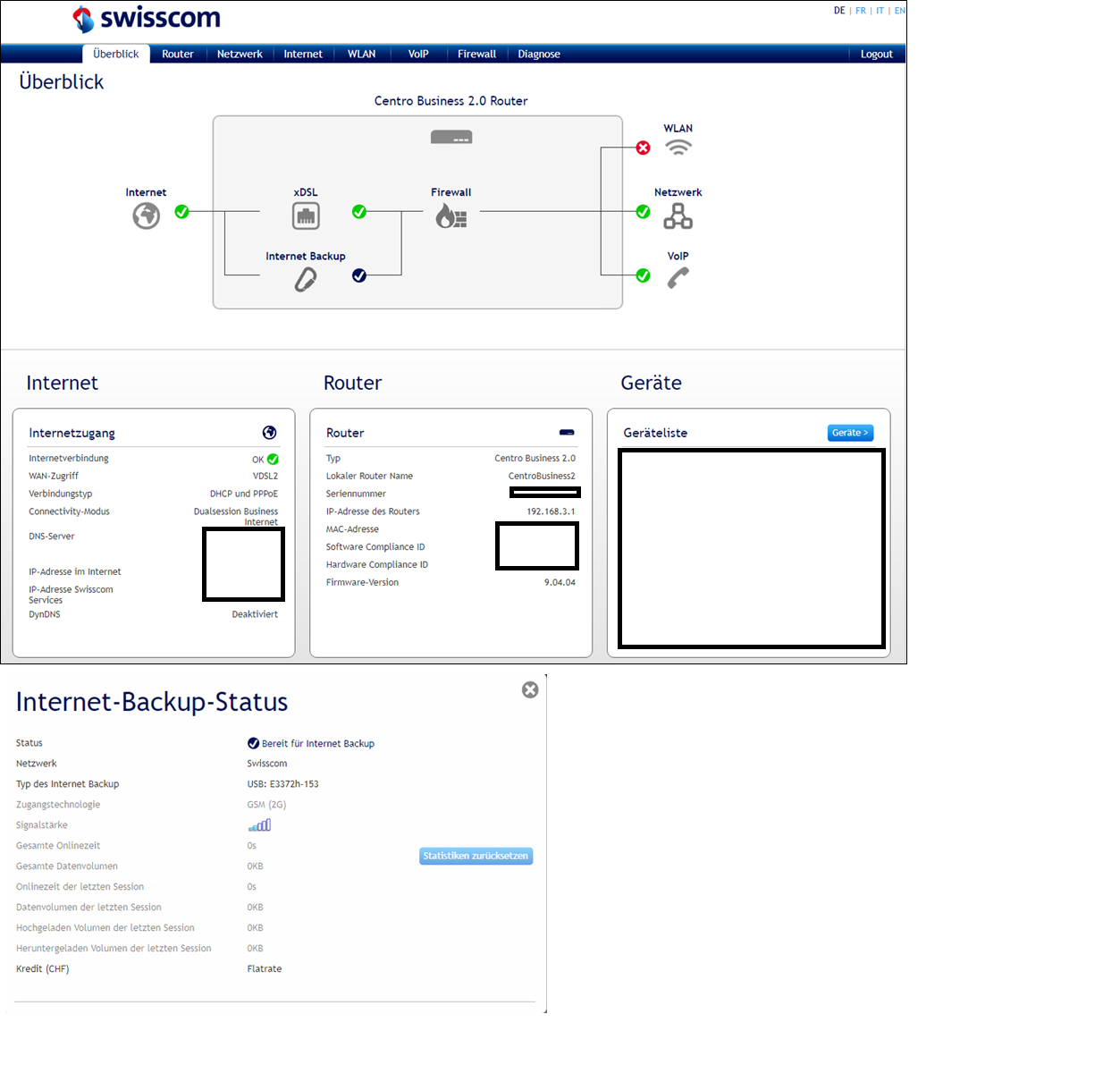Click the Firewall flame icon
The height and width of the screenshot is (1090, 1120).
pyautogui.click(x=451, y=215)
